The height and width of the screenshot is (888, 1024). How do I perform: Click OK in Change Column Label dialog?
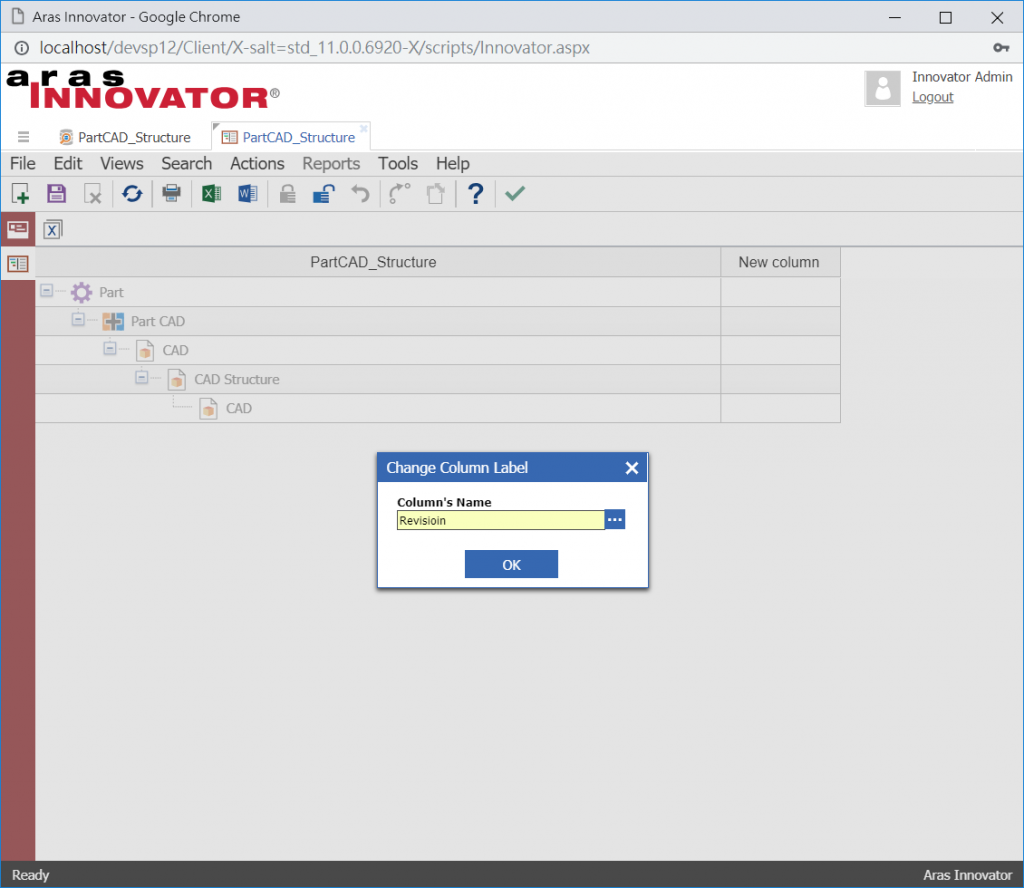(x=511, y=564)
